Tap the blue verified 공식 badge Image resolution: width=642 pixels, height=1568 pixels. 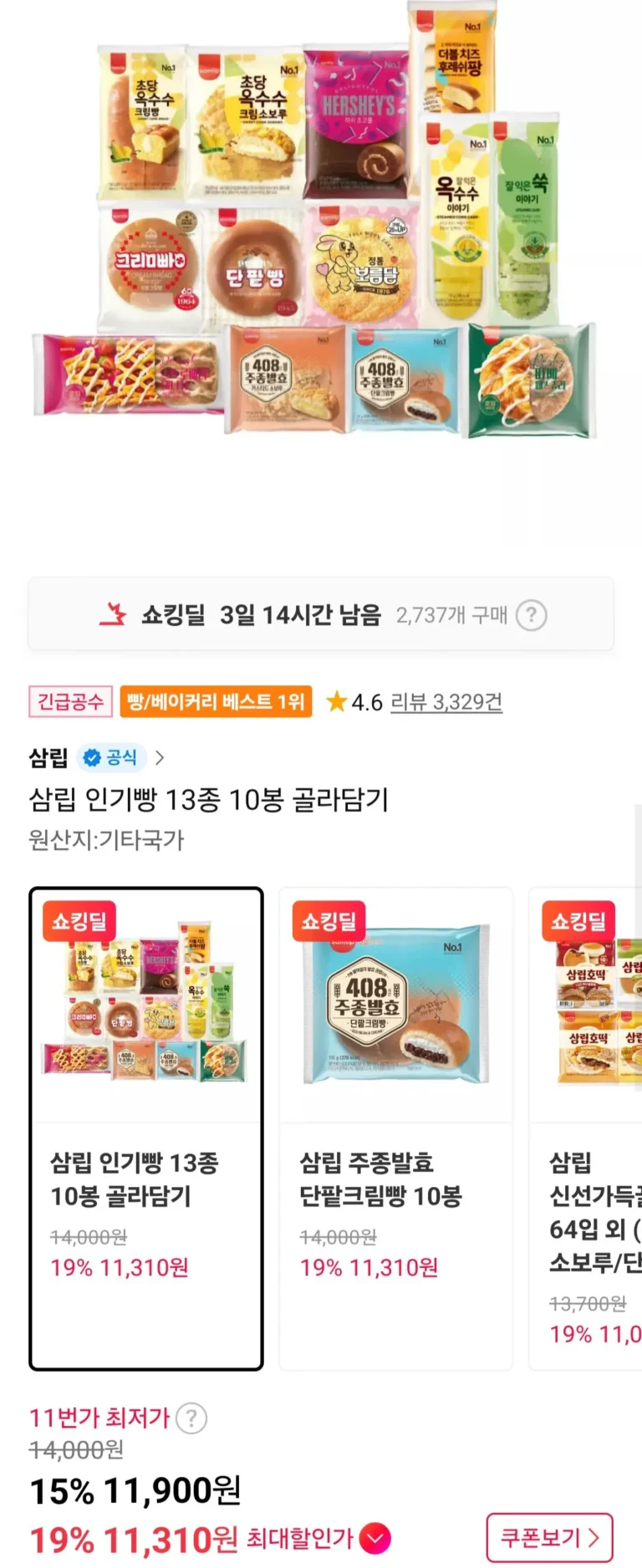tap(112, 757)
